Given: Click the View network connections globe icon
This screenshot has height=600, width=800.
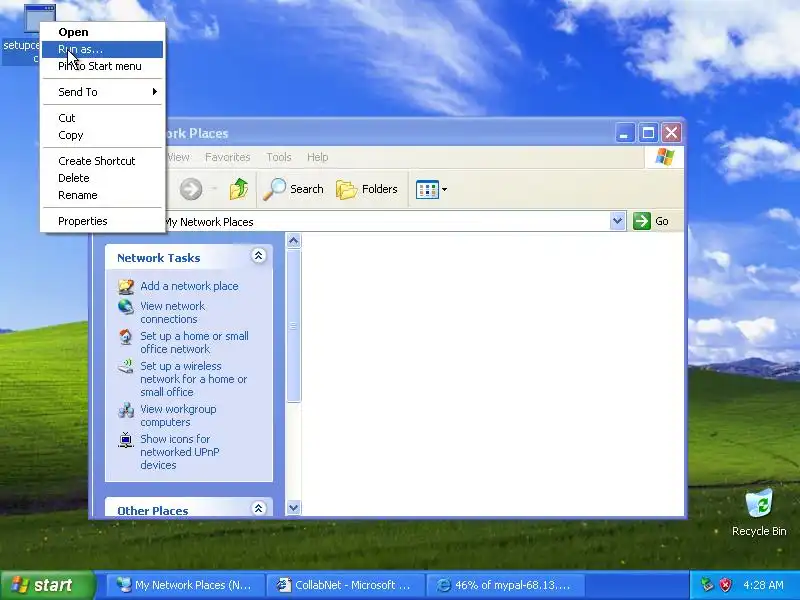Looking at the screenshot, I should click(126, 307).
